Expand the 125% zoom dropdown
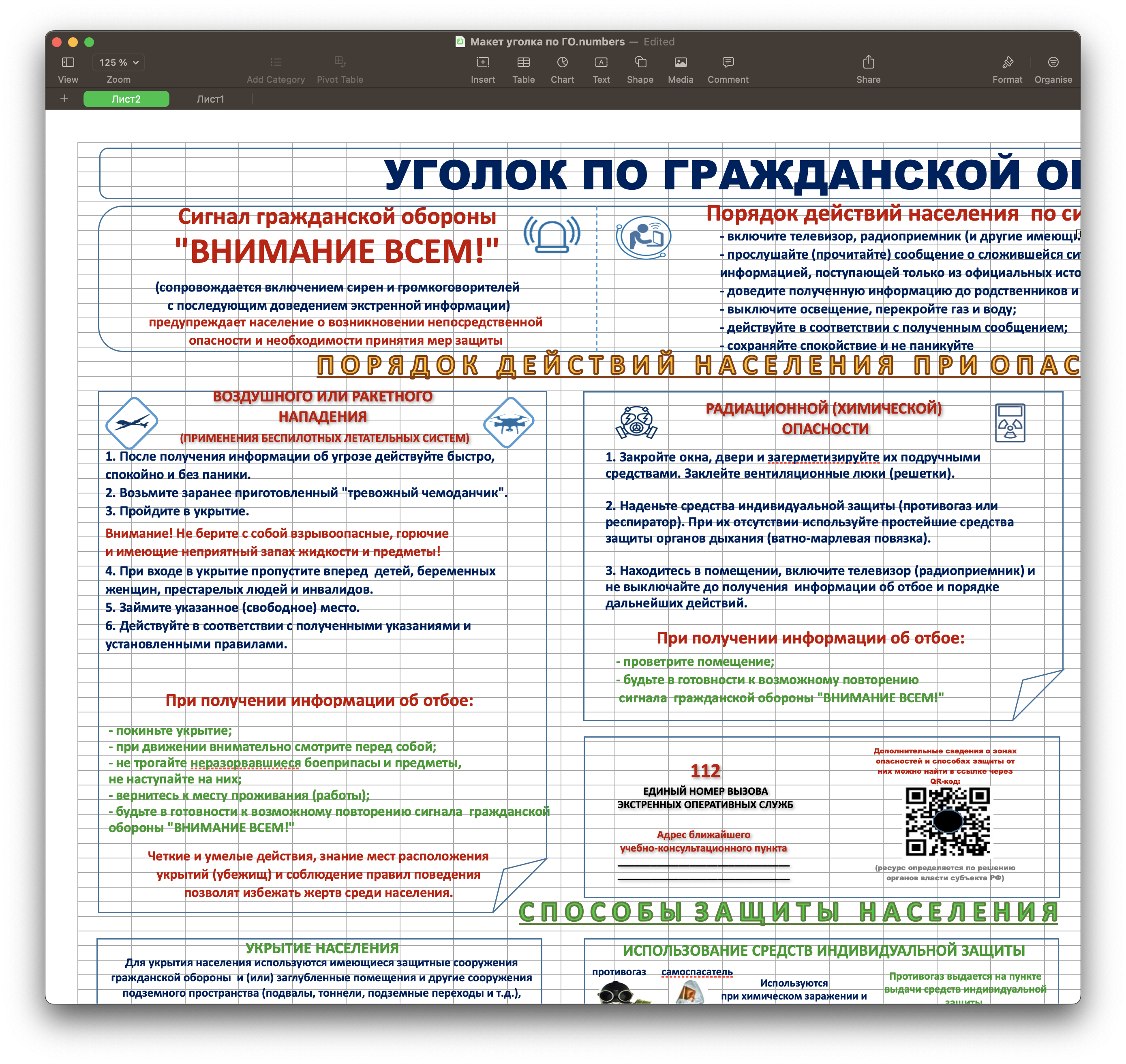Image resolution: width=1126 pixels, height=1064 pixels. (x=118, y=62)
